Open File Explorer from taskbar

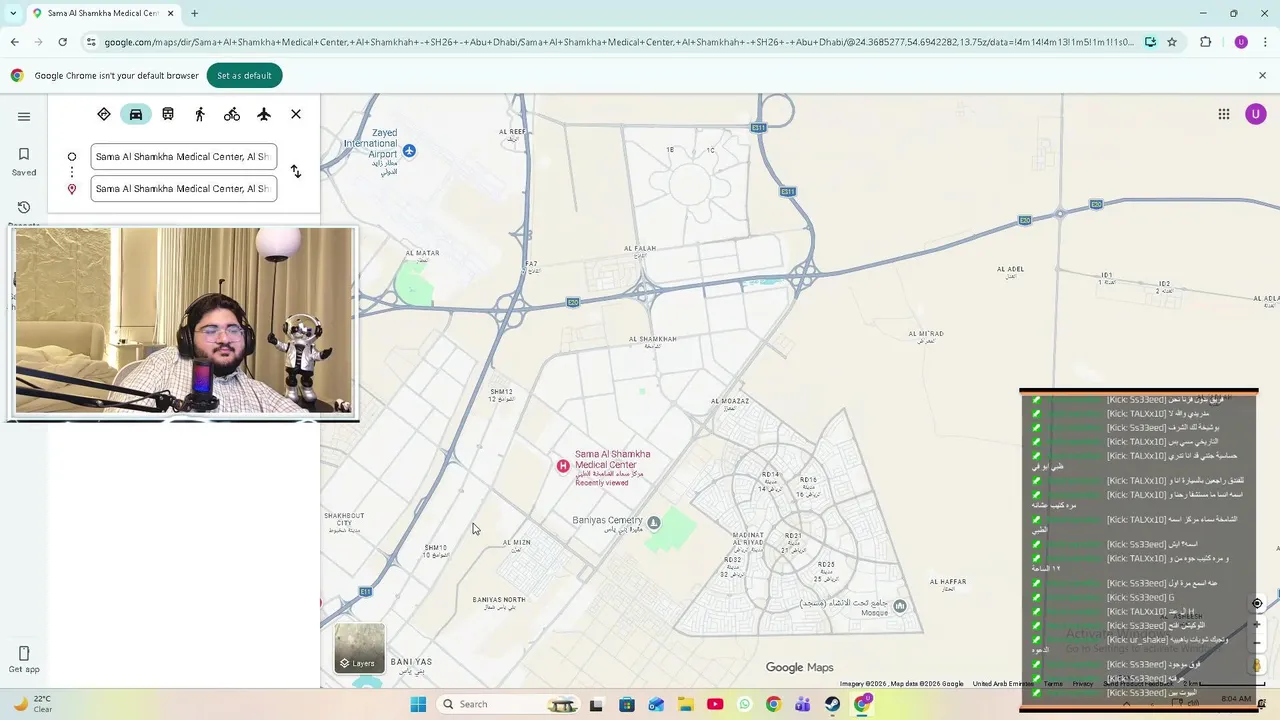686,704
